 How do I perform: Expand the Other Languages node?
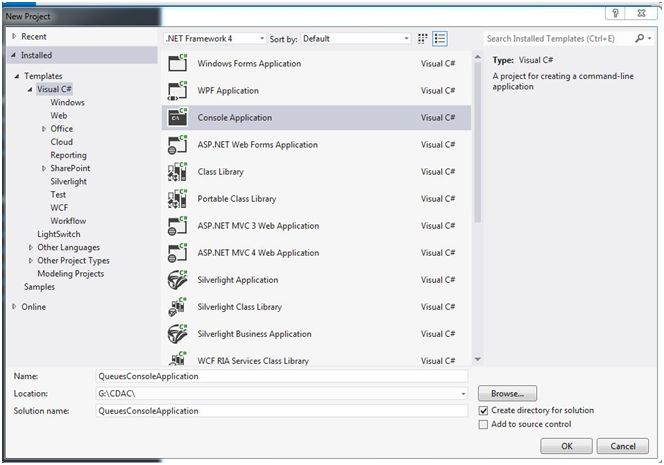pyautogui.click(x=30, y=247)
